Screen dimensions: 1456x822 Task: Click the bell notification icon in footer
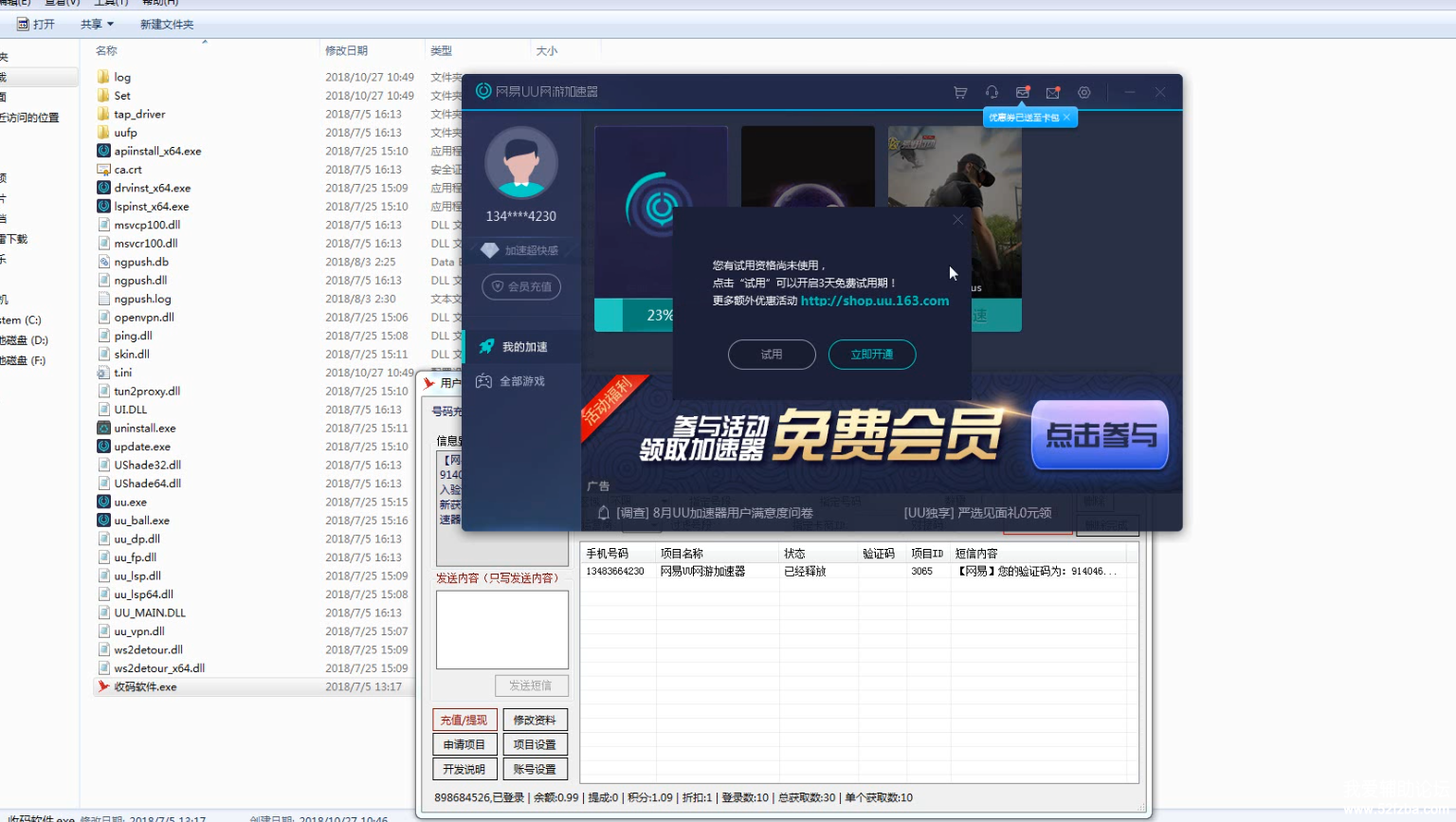coord(603,513)
